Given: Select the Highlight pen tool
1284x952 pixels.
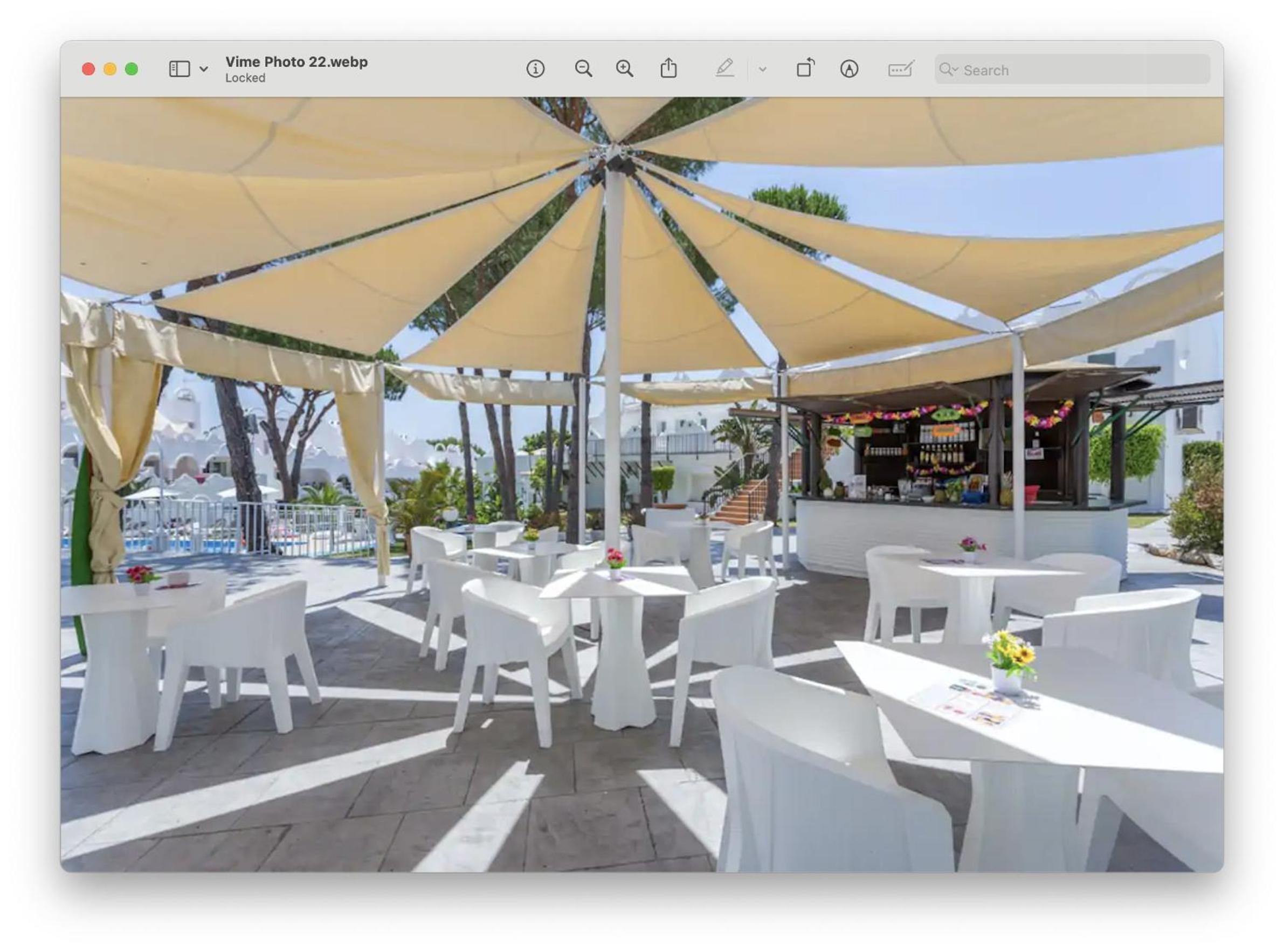Looking at the screenshot, I should 724,68.
